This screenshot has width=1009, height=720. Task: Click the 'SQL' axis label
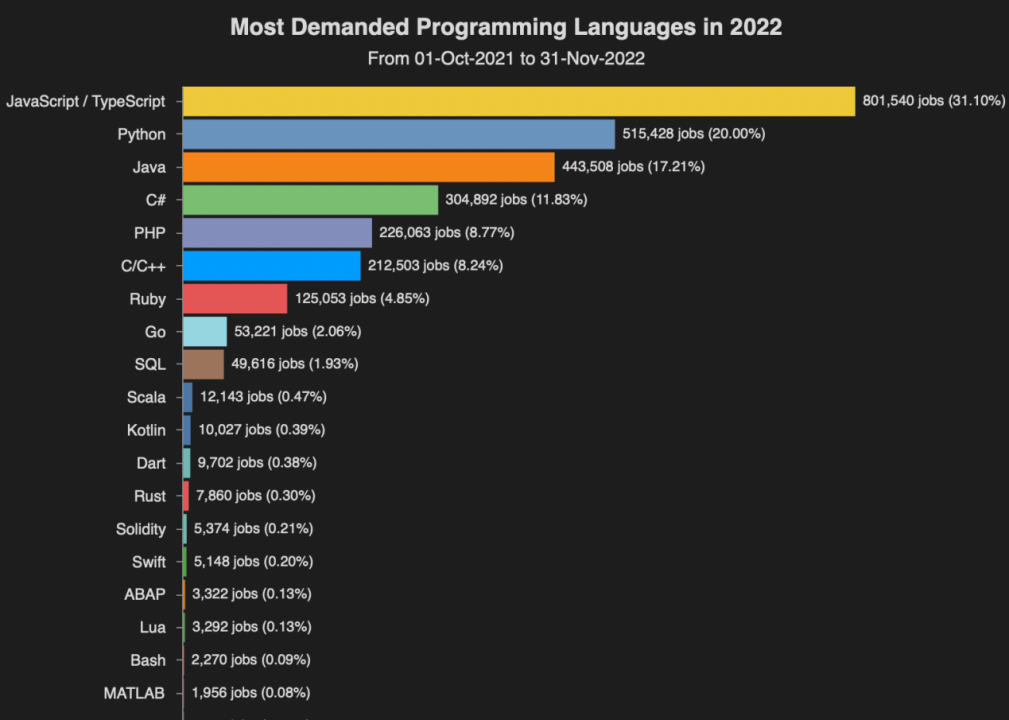click(150, 365)
